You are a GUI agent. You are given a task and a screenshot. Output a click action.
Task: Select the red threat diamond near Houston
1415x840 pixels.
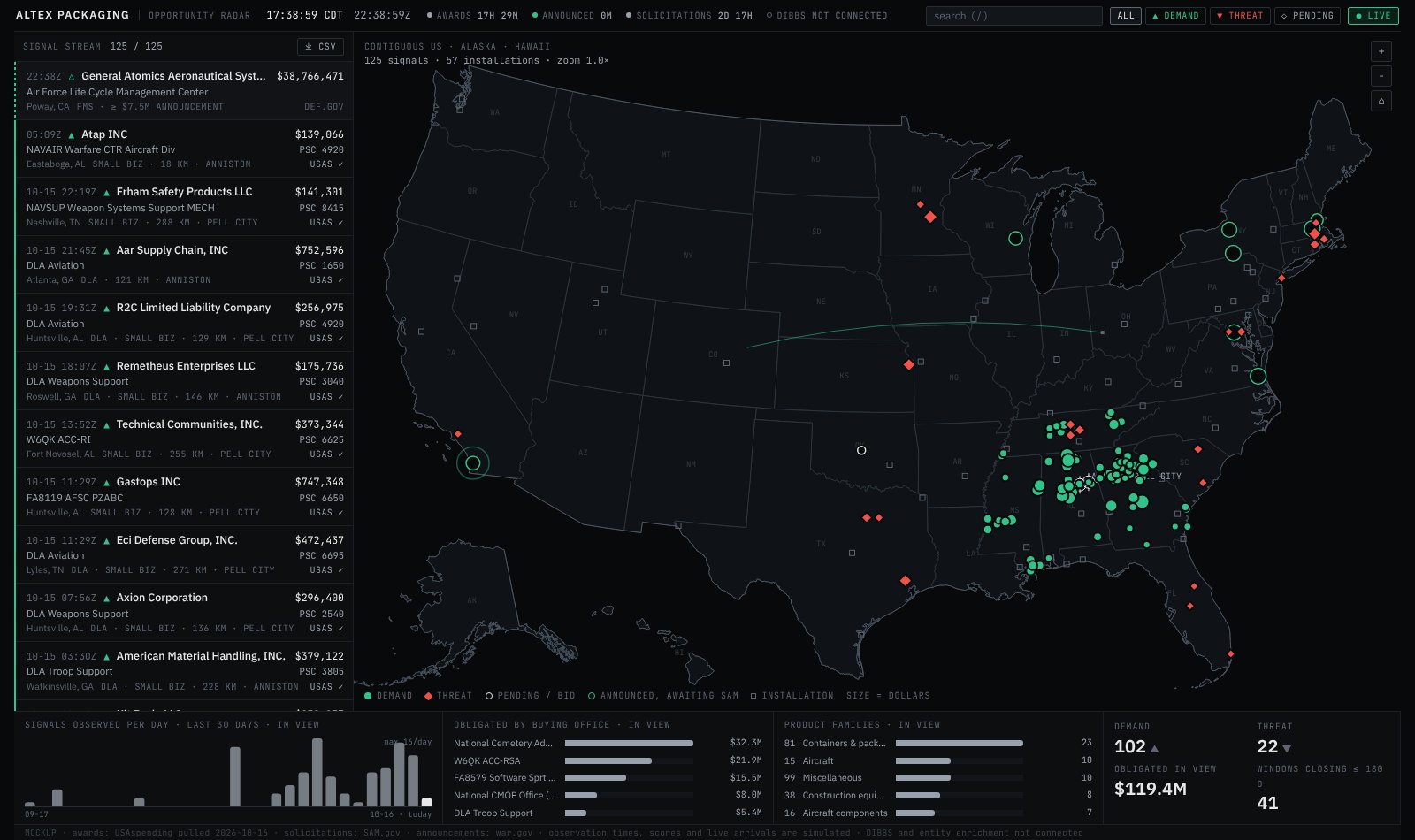click(x=905, y=581)
